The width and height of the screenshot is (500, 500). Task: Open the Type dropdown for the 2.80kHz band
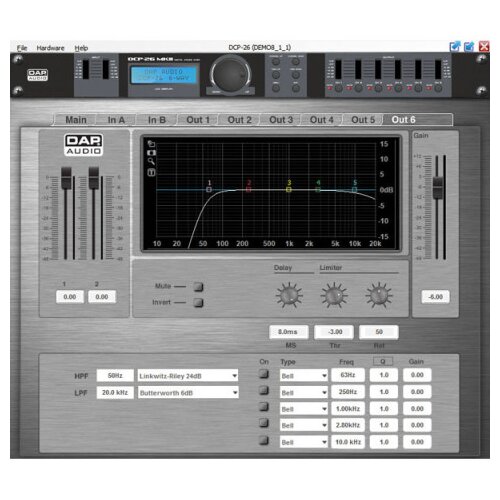point(304,425)
